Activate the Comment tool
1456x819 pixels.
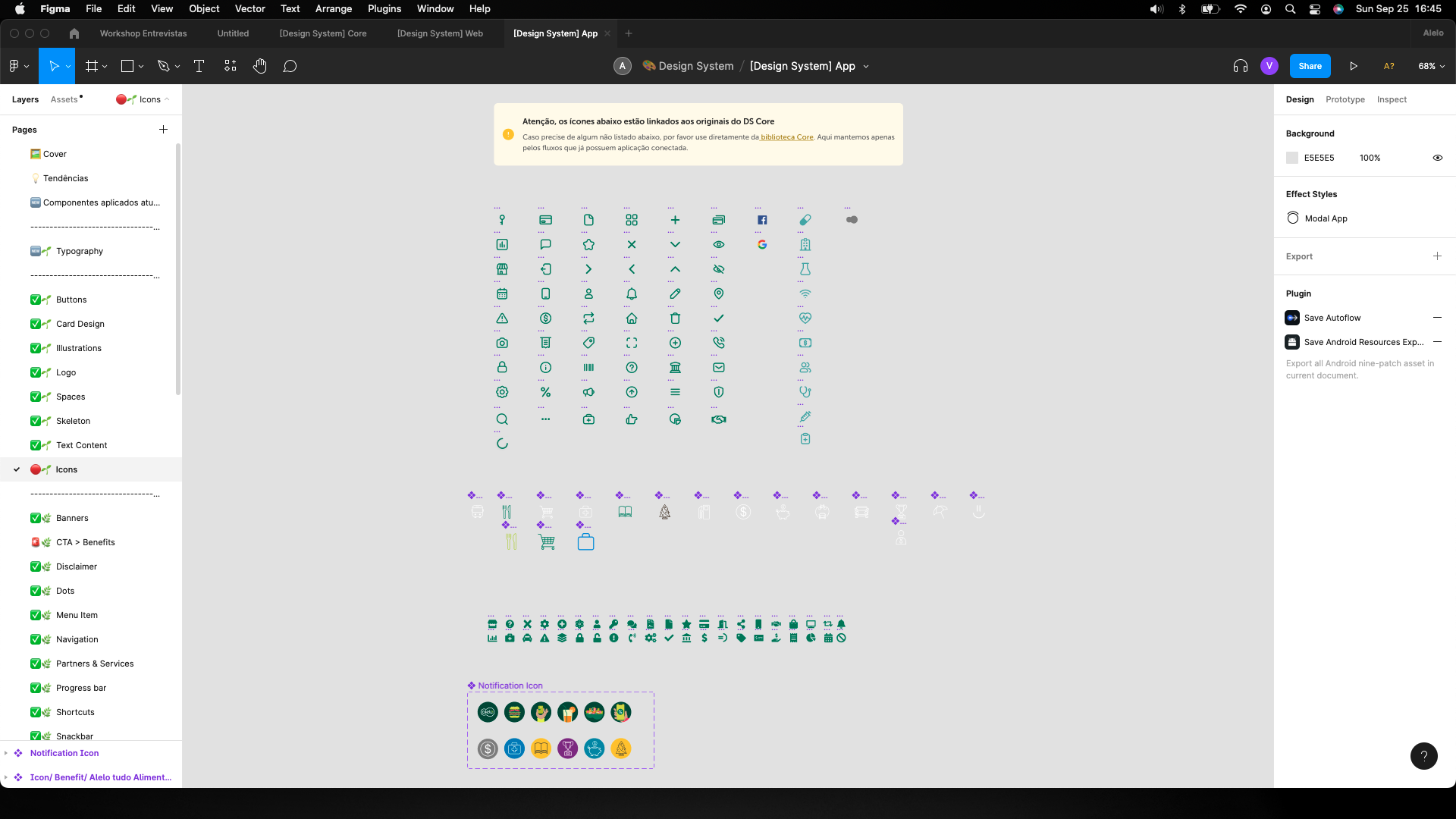point(290,66)
